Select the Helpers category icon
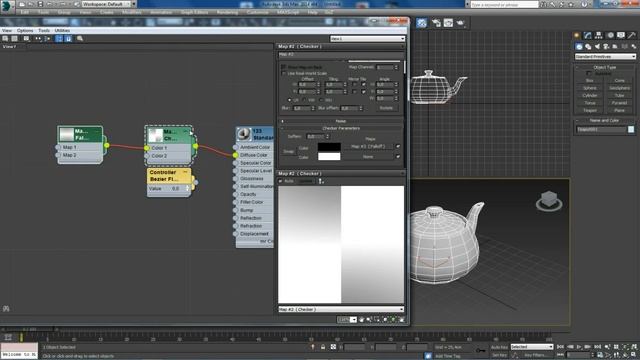Image resolution: width=640 pixels, height=360 pixels. point(615,47)
